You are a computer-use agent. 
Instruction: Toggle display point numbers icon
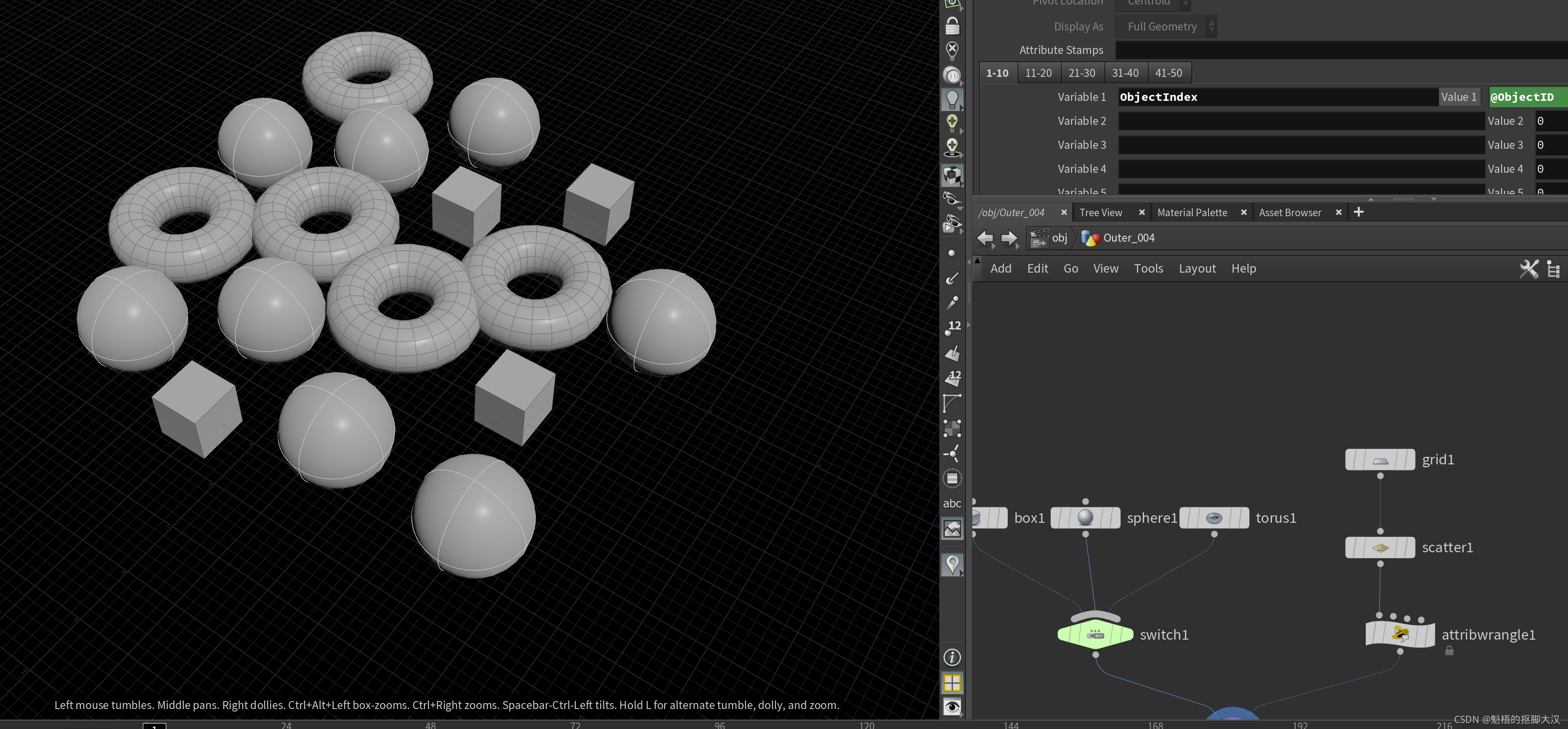coord(952,328)
